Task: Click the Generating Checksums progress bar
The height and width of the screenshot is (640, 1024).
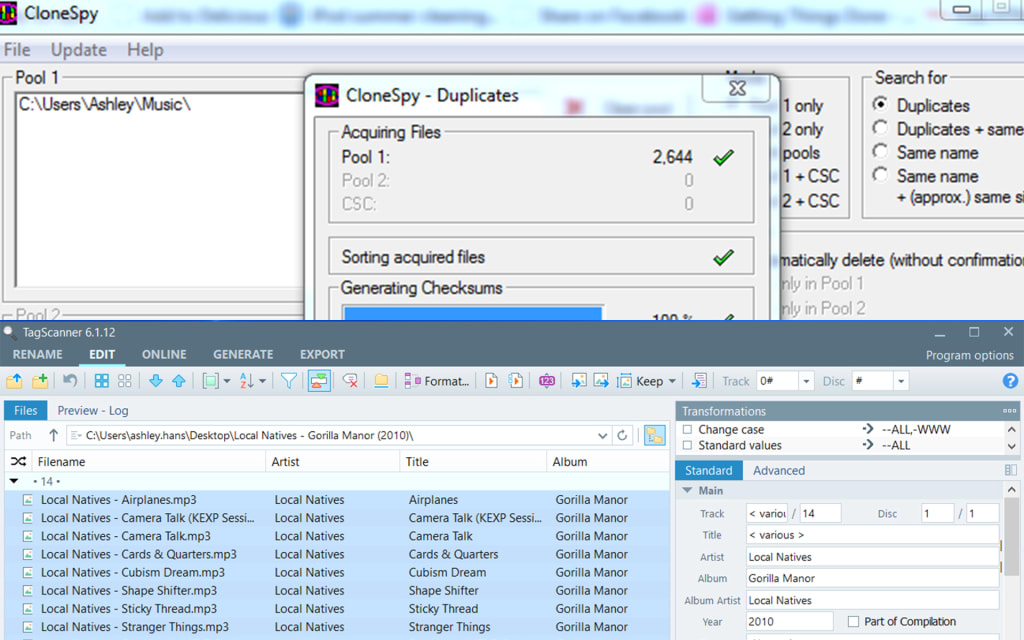Action: 473,313
